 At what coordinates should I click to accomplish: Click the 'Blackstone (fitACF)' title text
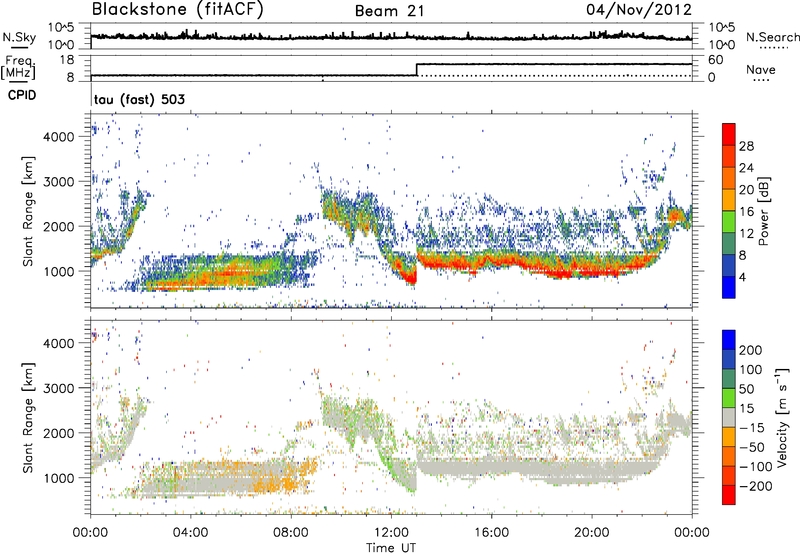(x=177, y=10)
